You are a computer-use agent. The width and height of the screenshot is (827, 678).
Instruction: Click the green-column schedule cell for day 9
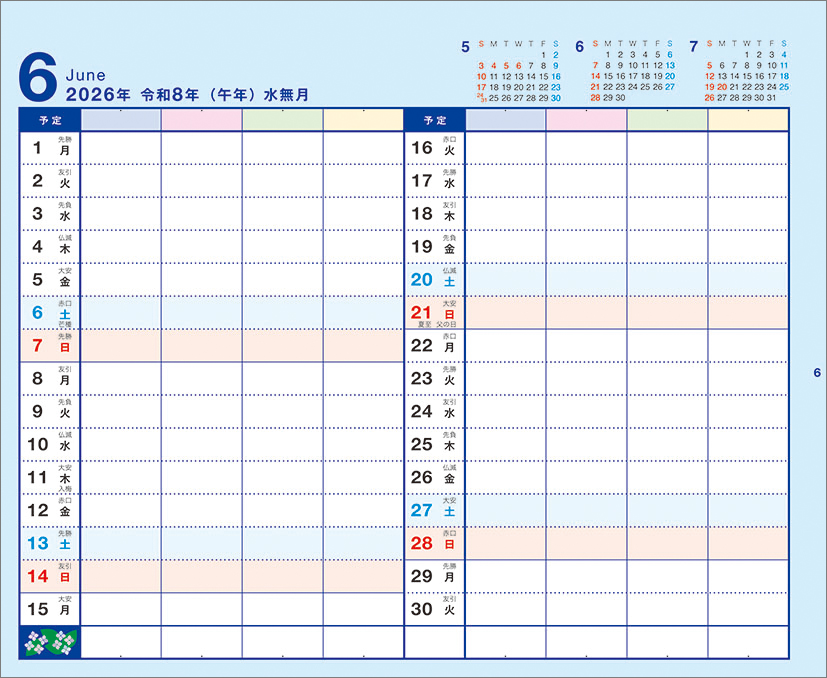click(282, 411)
